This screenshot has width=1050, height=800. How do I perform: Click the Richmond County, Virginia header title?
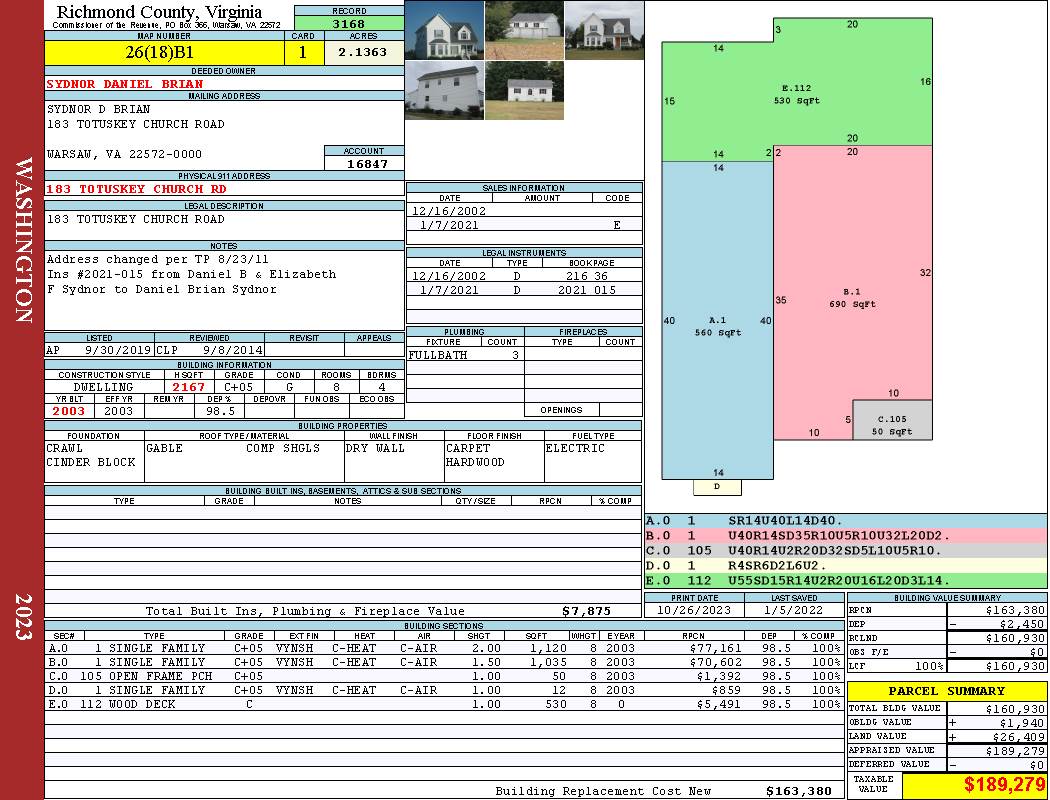[159, 12]
